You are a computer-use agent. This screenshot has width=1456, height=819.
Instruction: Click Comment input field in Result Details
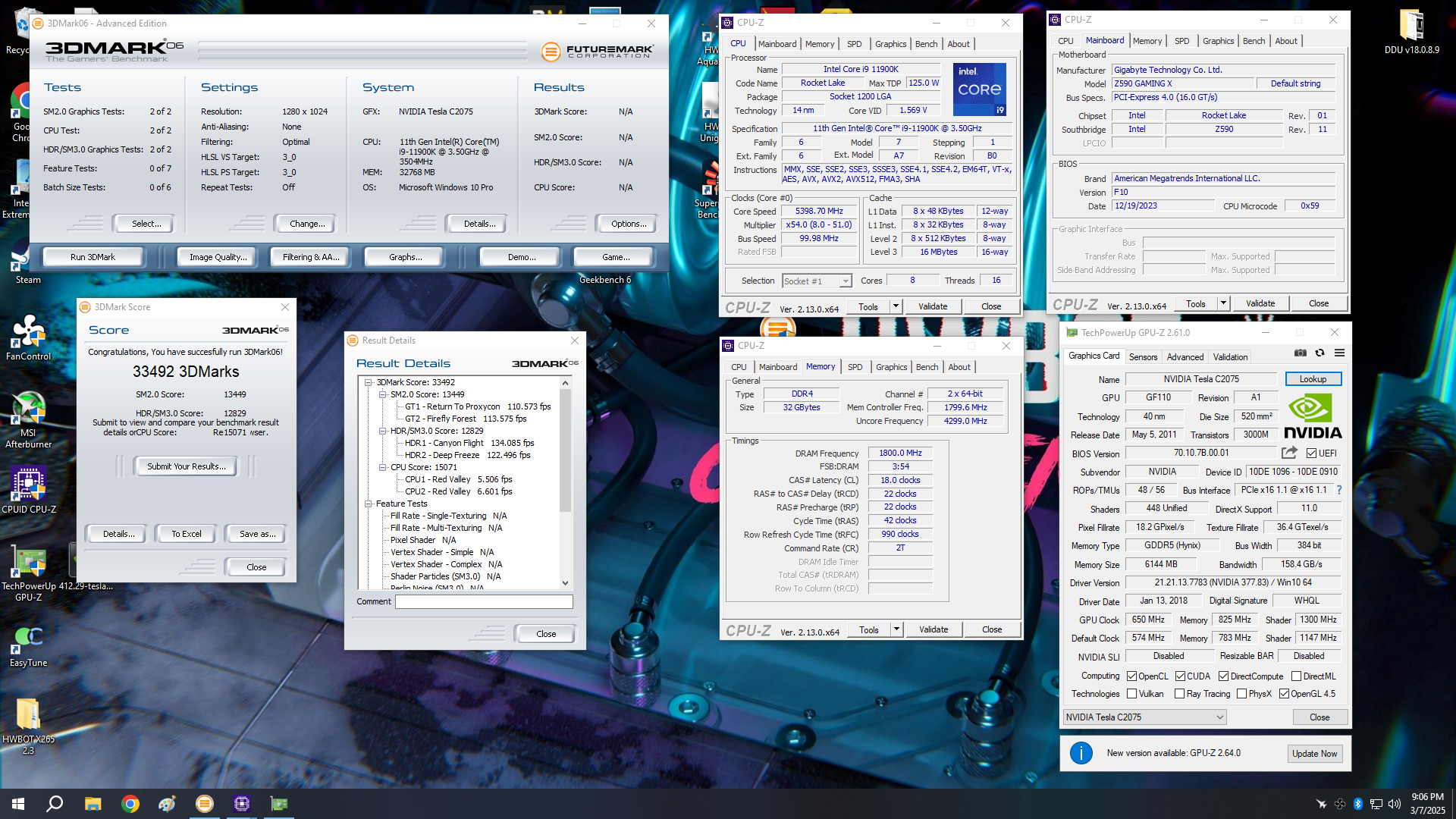click(484, 601)
